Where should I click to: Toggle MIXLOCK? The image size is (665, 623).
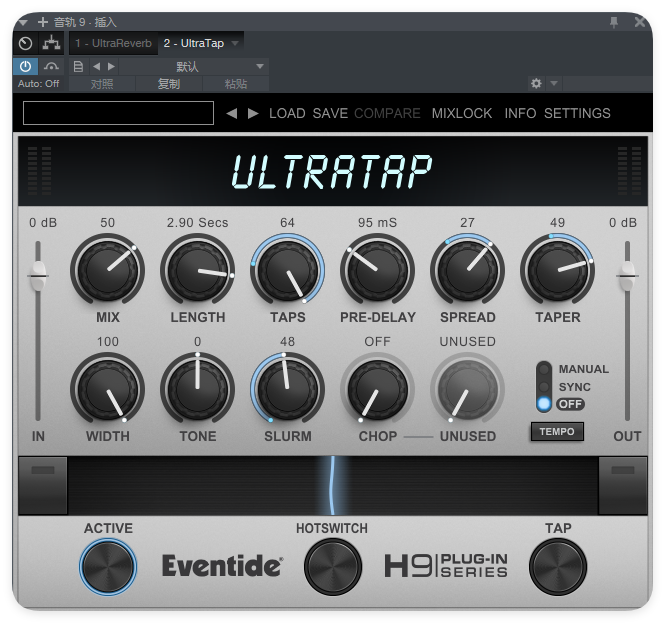pos(462,113)
